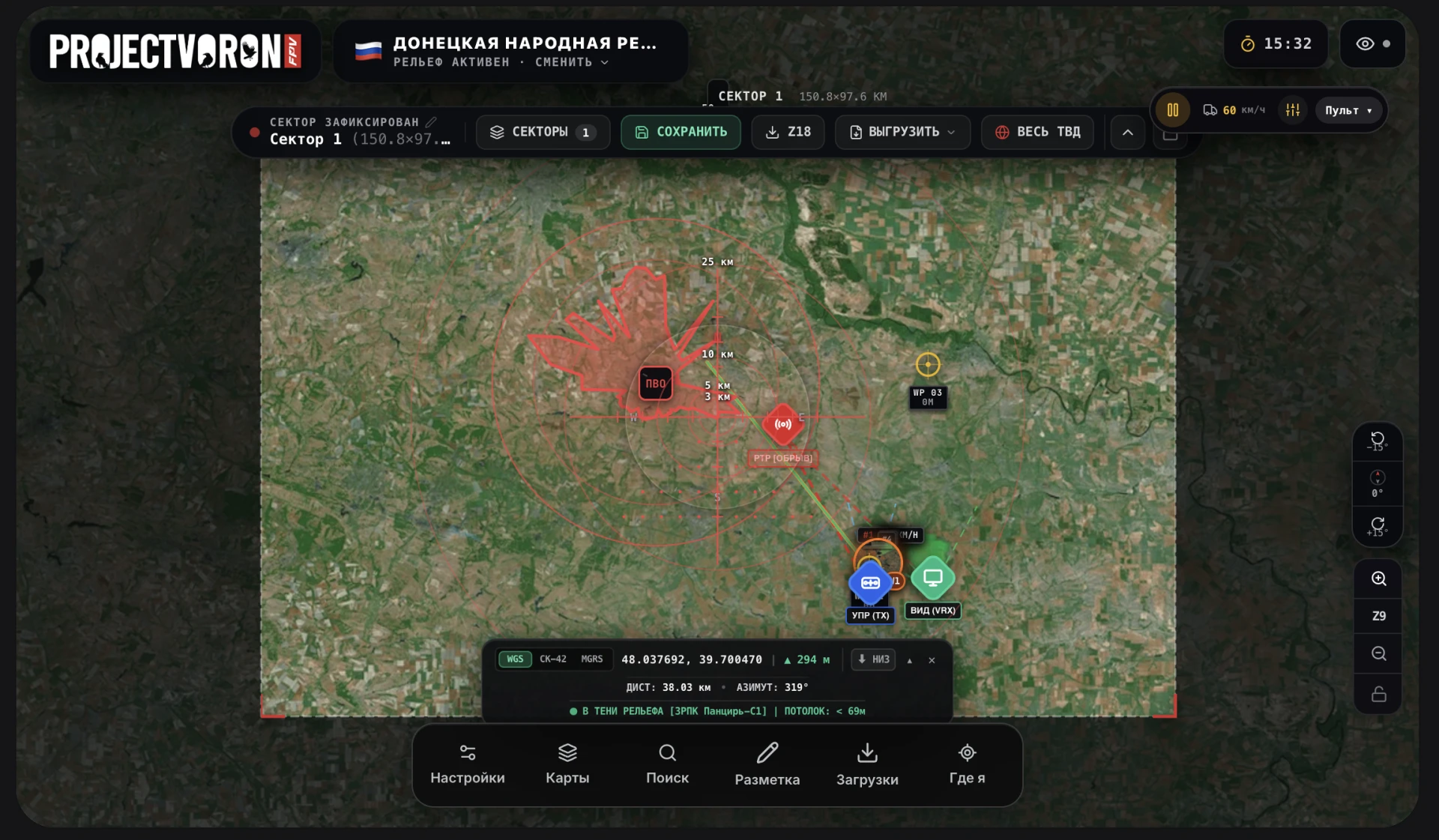
Task: Click the Весь ТВД button
Action: (x=1037, y=132)
